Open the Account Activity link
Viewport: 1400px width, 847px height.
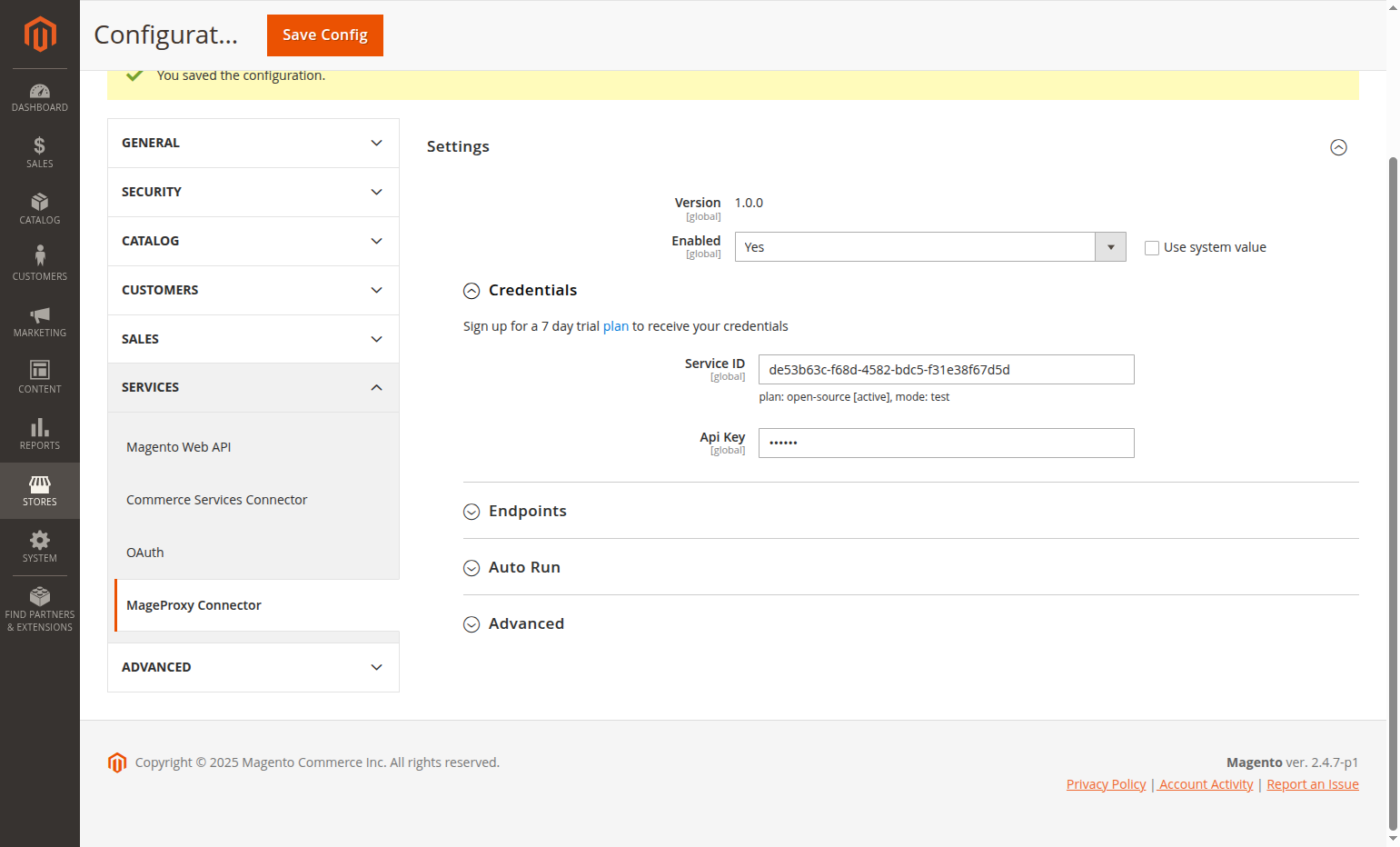click(x=1206, y=784)
